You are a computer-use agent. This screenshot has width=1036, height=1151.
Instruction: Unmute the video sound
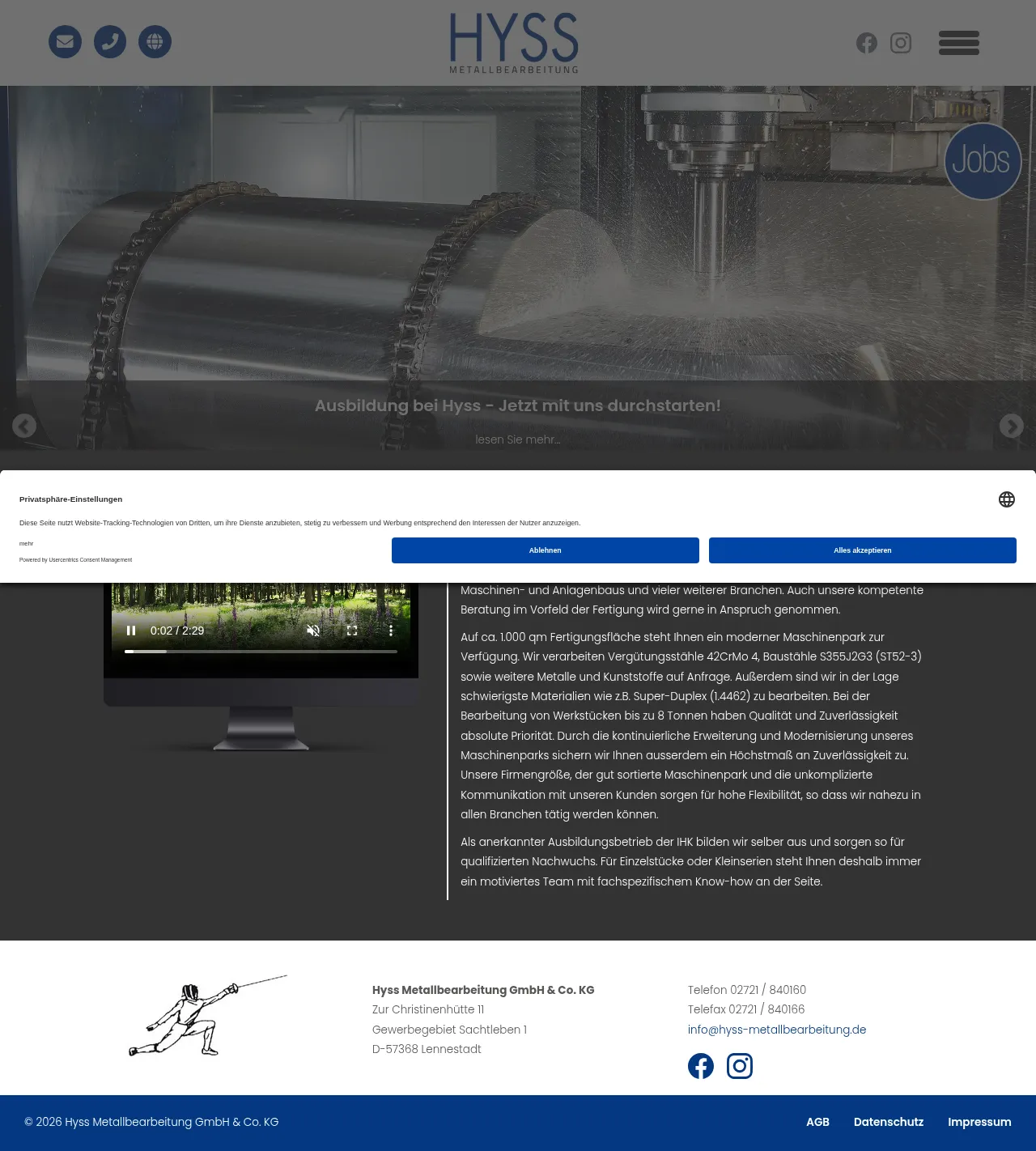313,631
